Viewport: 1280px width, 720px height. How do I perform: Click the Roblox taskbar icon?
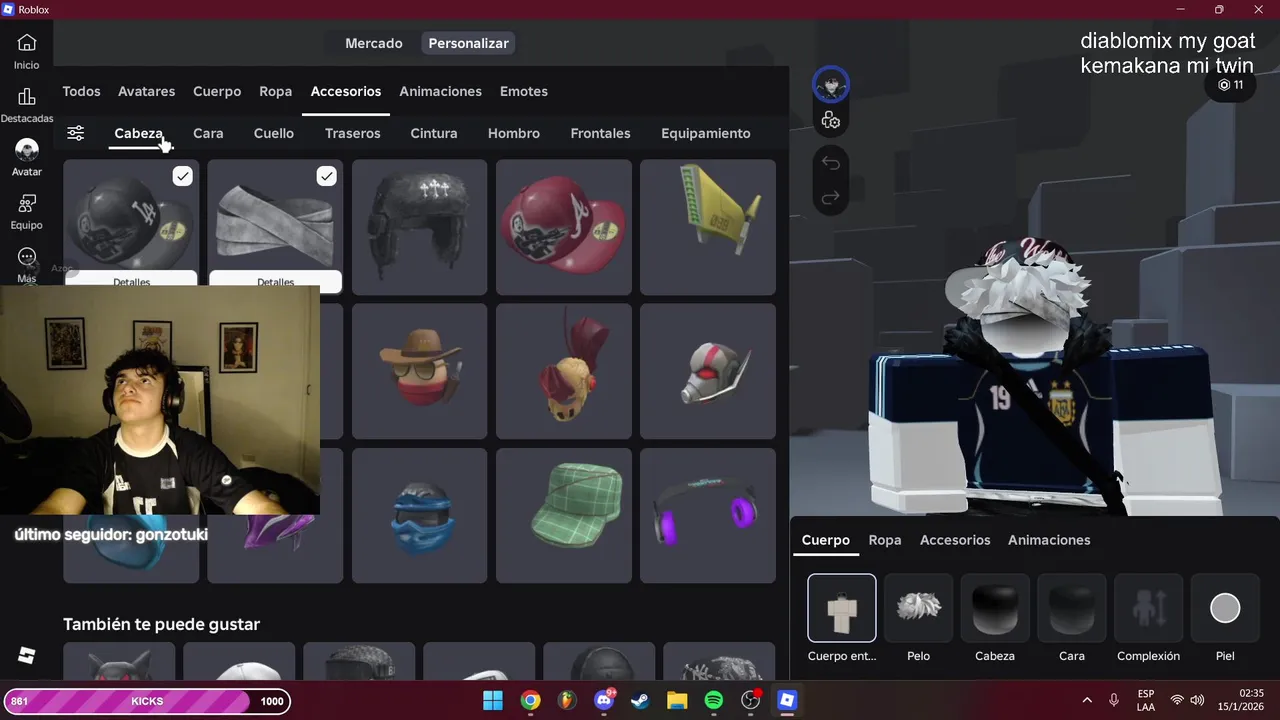[x=787, y=700]
